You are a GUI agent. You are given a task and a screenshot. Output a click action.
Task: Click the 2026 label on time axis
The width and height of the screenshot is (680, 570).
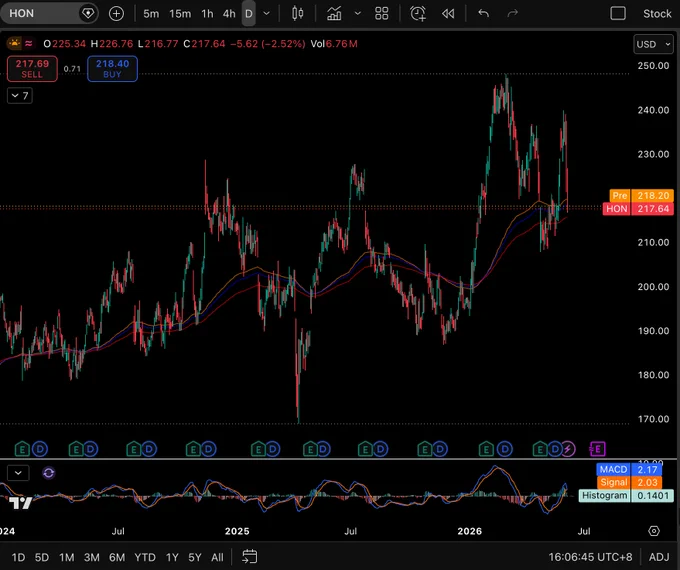[x=470, y=531]
